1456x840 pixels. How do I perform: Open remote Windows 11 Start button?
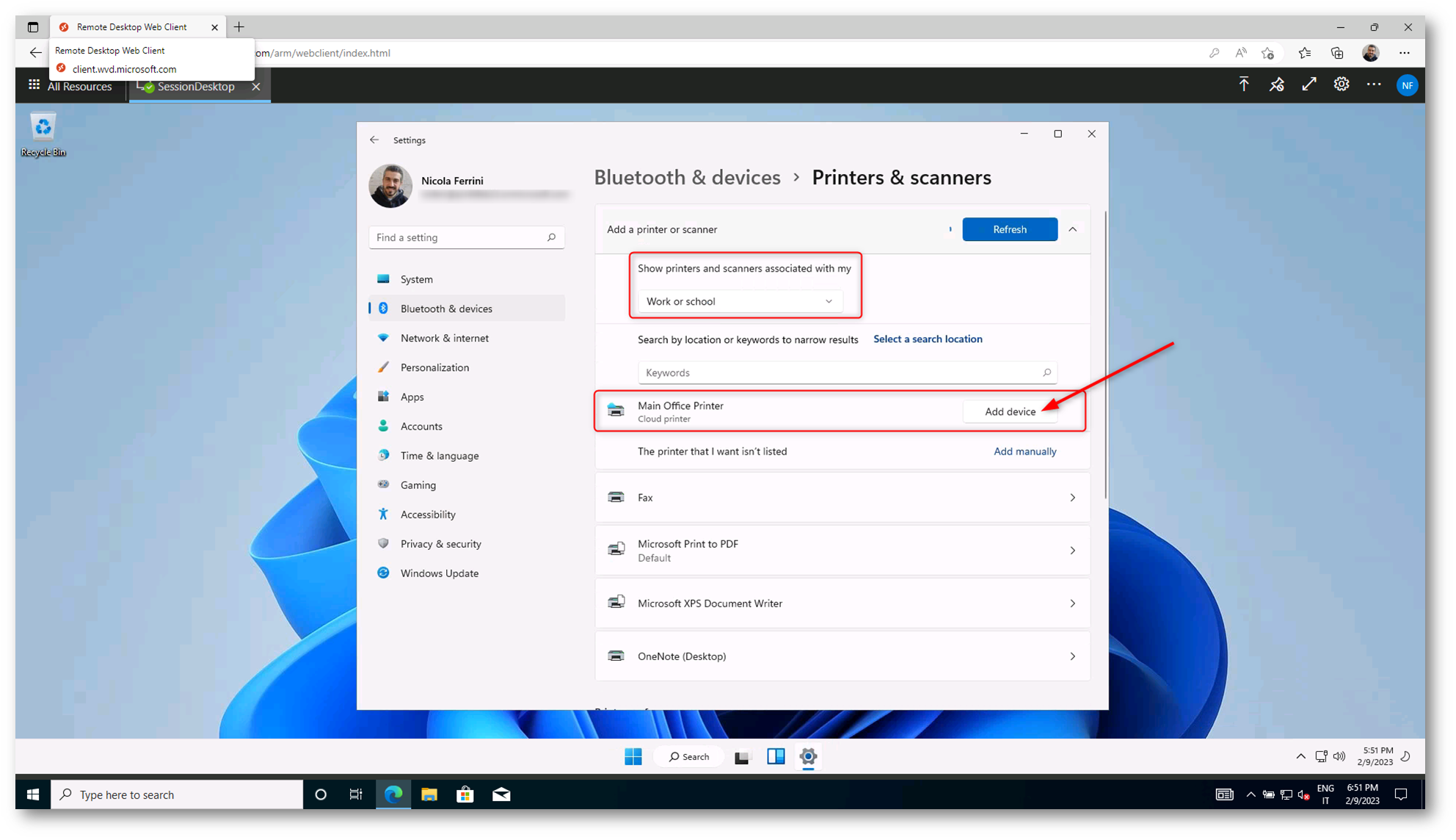(633, 756)
